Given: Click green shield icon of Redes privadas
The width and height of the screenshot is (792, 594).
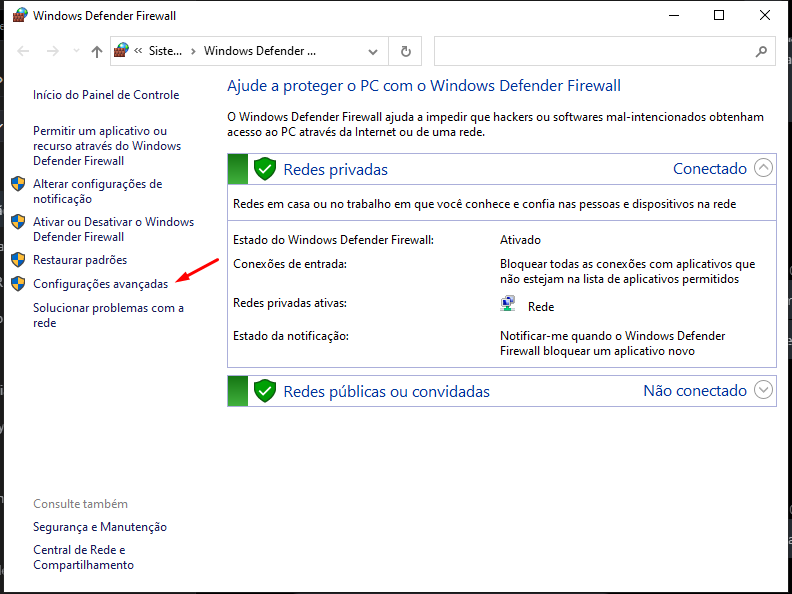Looking at the screenshot, I should point(265,169).
